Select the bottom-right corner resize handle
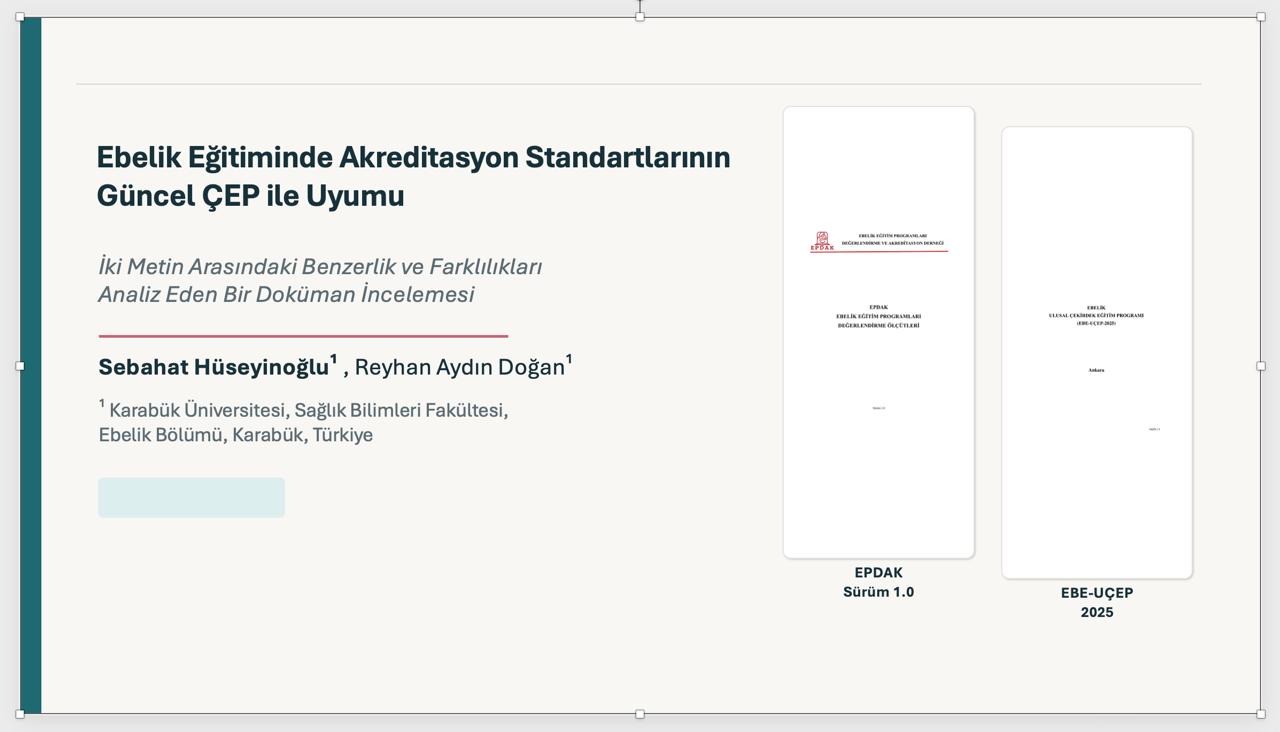 (1260, 714)
